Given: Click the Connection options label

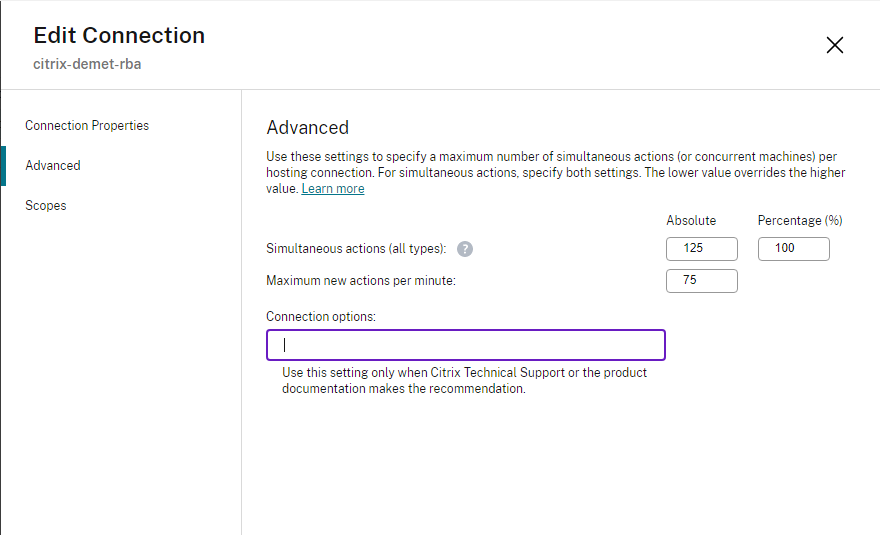Looking at the screenshot, I should tap(321, 317).
